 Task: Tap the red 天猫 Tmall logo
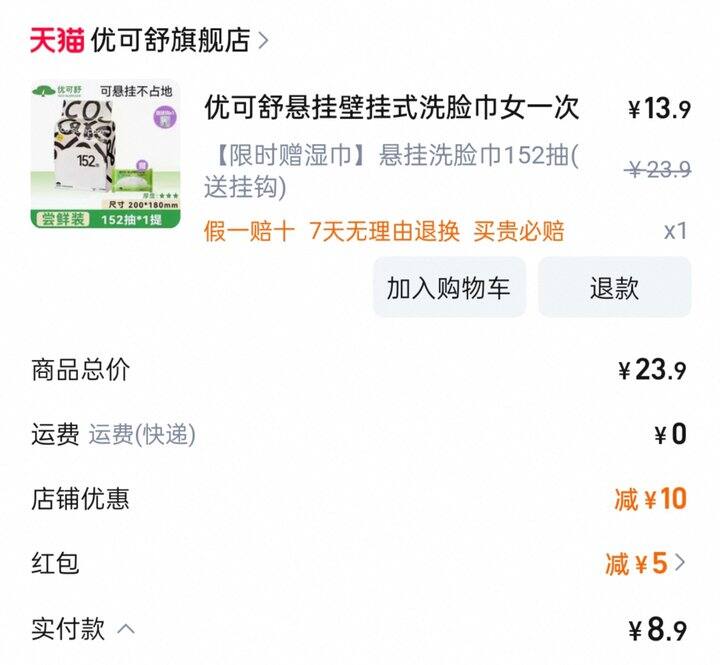(x=57, y=40)
